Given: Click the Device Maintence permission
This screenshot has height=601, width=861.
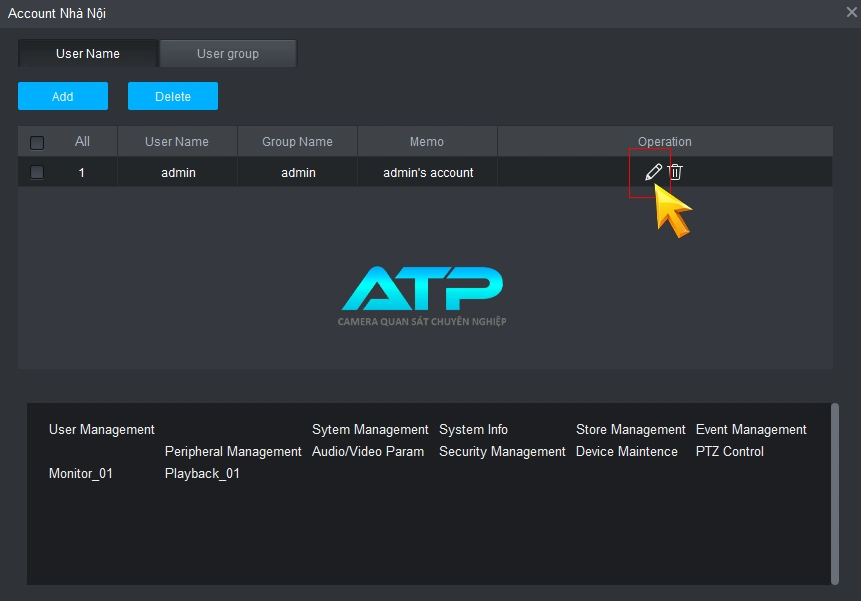Looking at the screenshot, I should click(x=627, y=451).
